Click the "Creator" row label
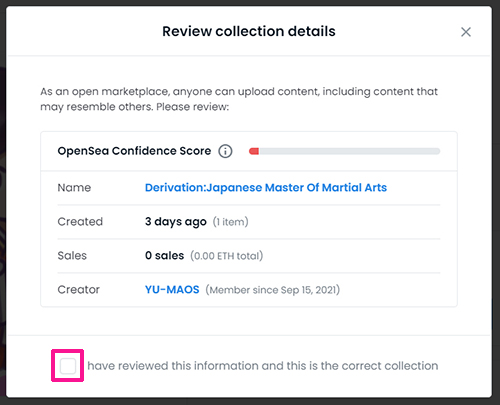The height and width of the screenshot is (405, 500). point(78,290)
